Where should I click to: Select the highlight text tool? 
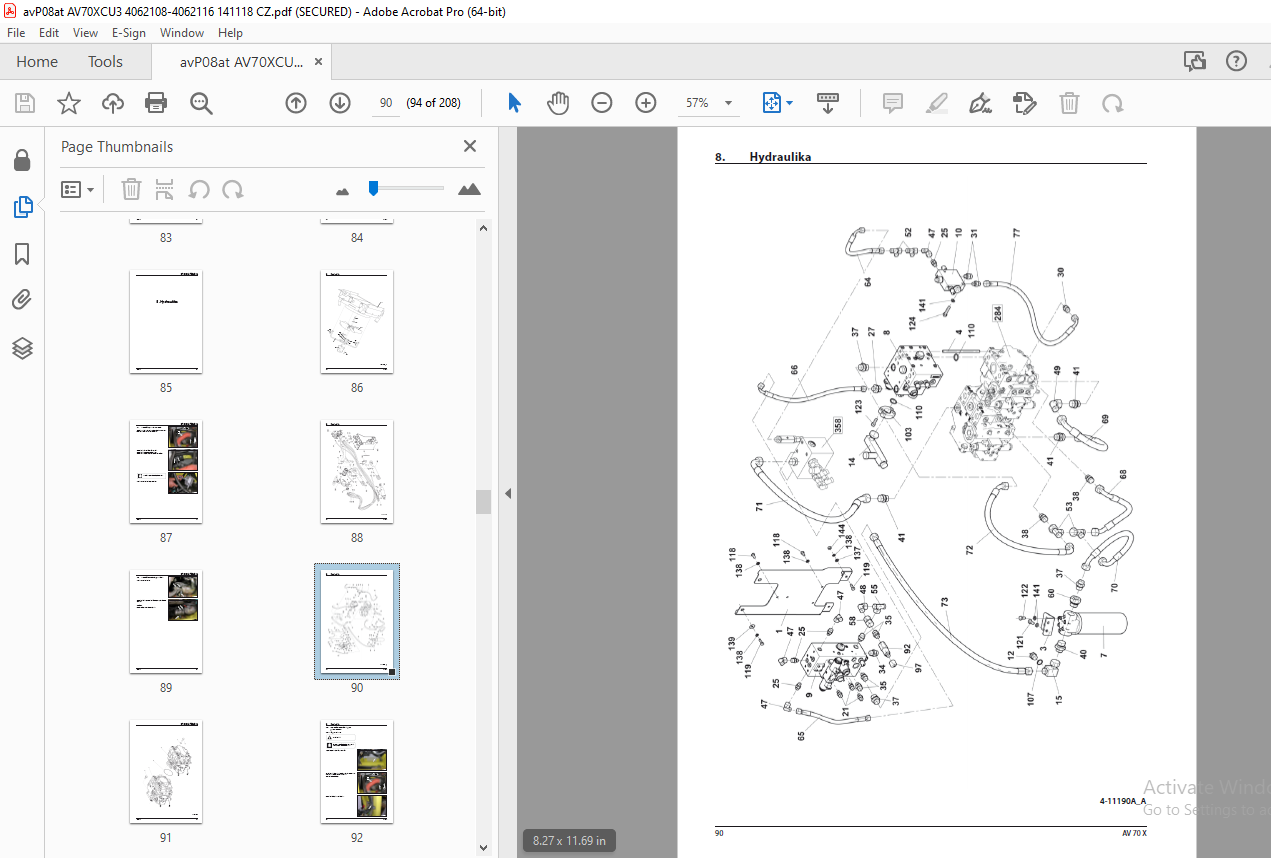(937, 103)
